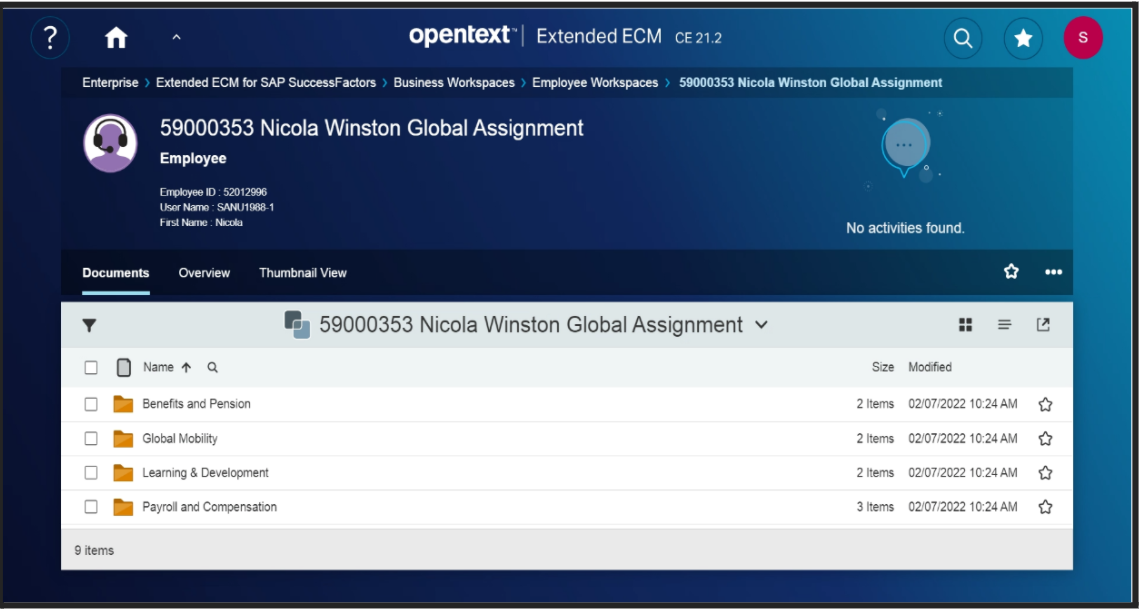Image resolution: width=1141 pixels, height=611 pixels.
Task: Check the Benefits and Pension checkbox
Action: pyautogui.click(x=91, y=404)
